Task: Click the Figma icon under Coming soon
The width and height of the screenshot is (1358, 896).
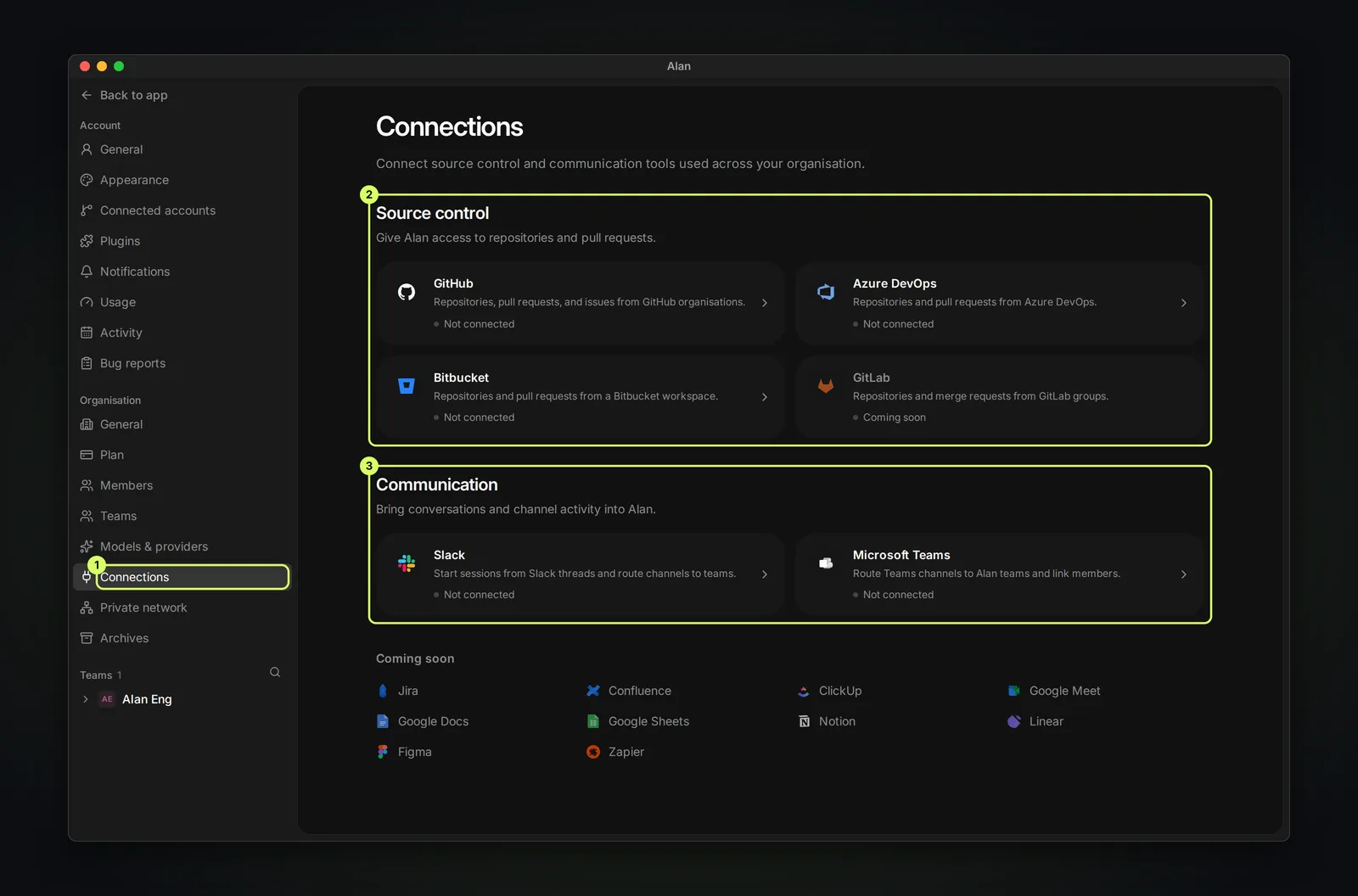Action: point(383,752)
